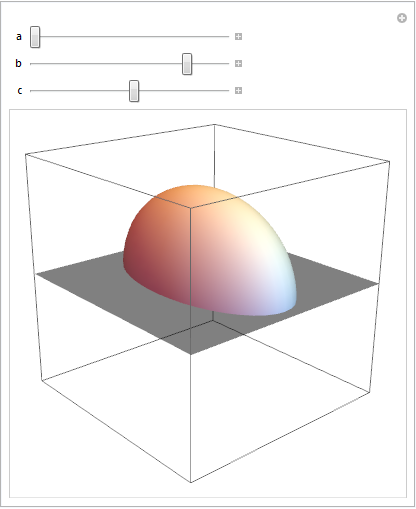This screenshot has width=416, height=509.
Task: Click the slider b thumb
Action: click(187, 64)
